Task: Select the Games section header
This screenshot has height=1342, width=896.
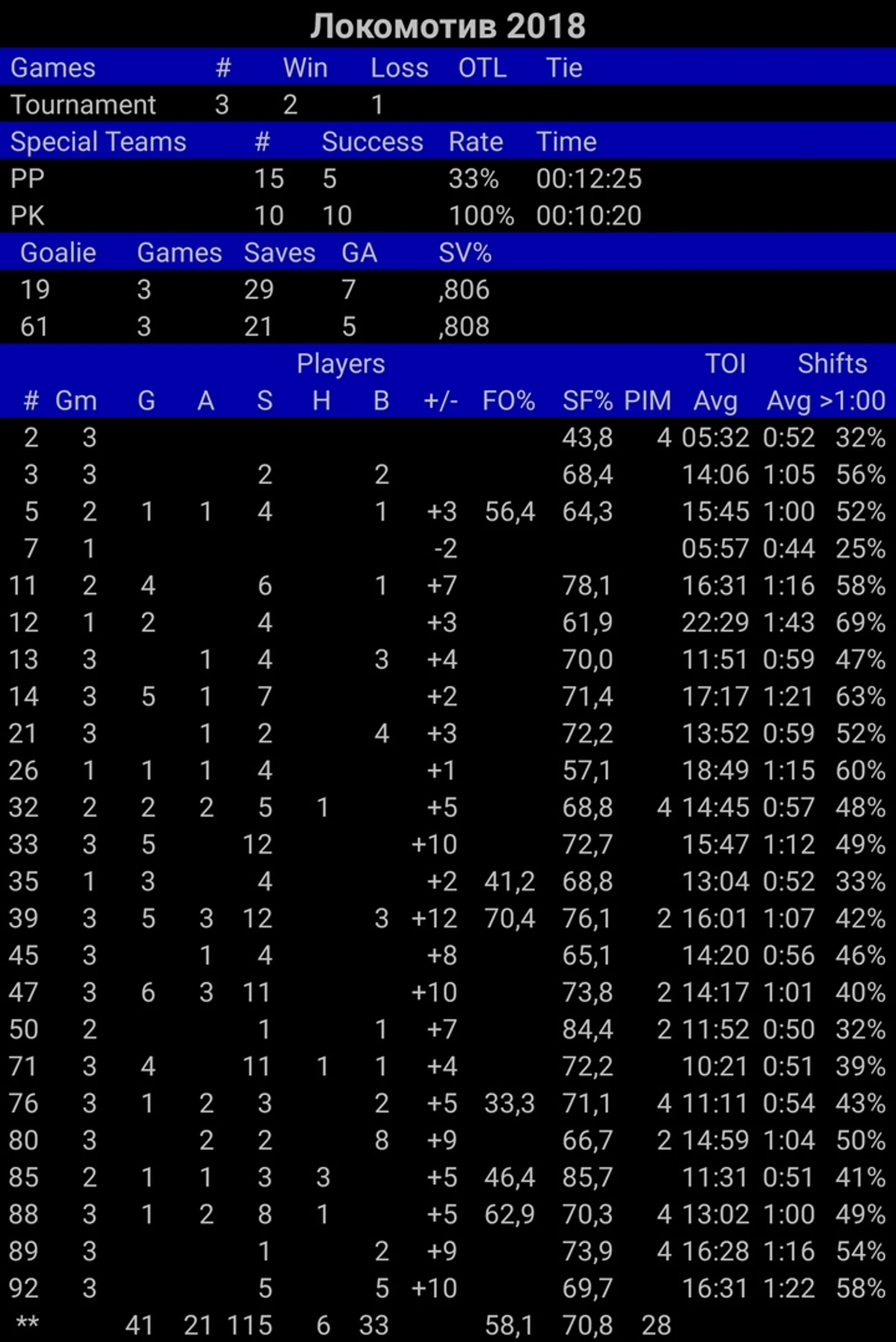Action: click(53, 67)
